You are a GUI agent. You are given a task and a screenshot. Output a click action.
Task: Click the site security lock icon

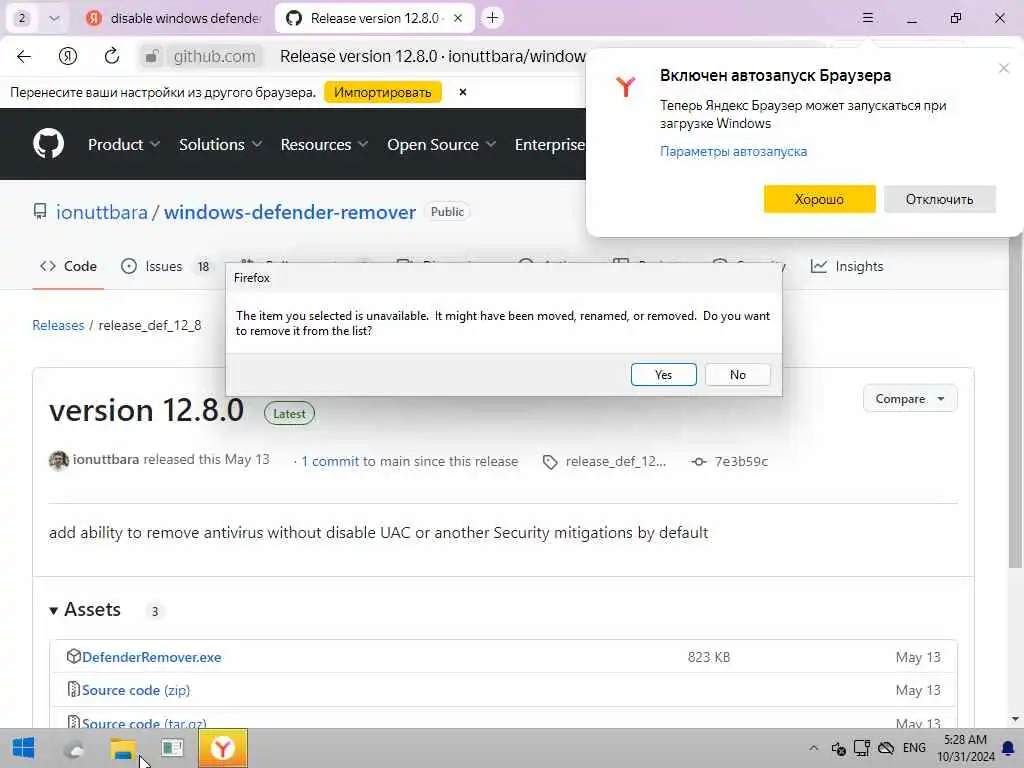[x=152, y=56]
